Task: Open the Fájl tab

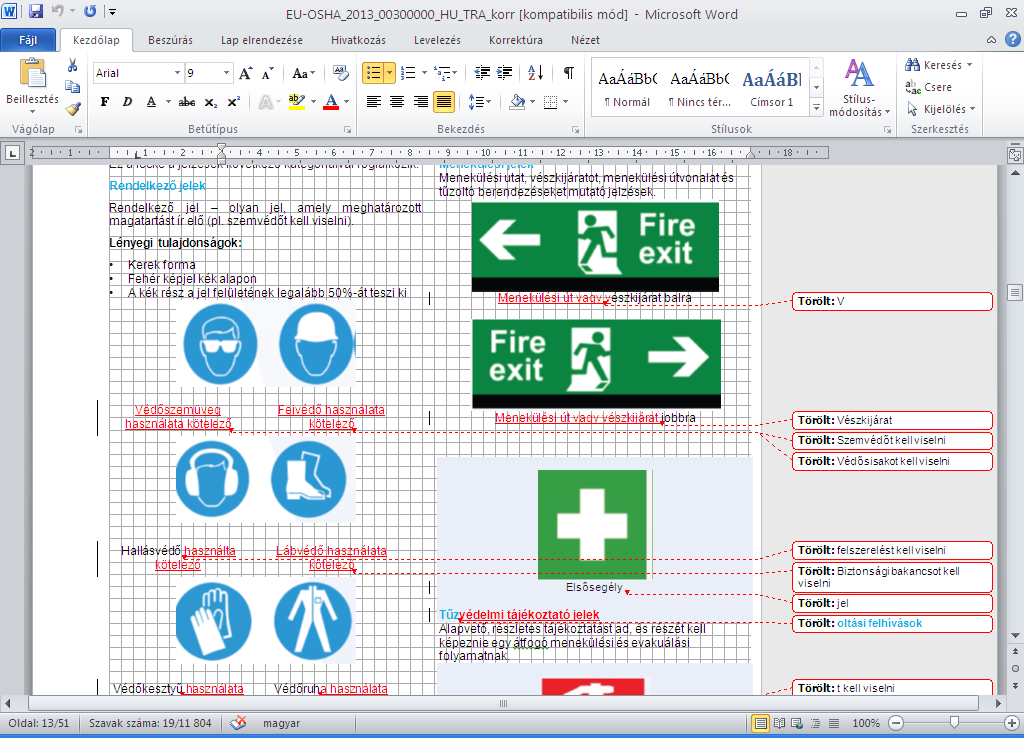Action: coord(28,40)
